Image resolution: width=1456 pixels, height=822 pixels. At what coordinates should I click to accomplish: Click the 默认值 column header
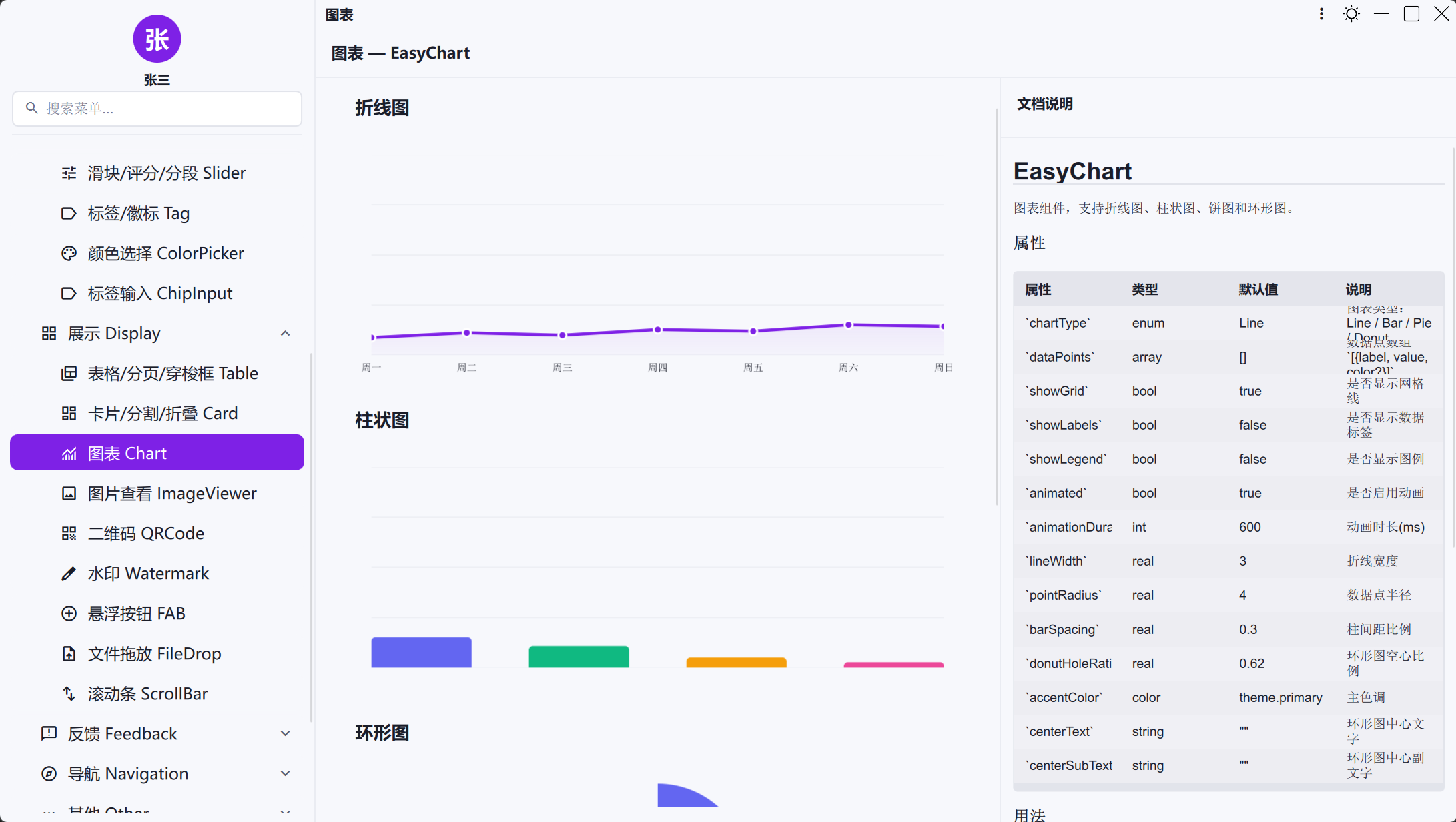pyautogui.click(x=1258, y=289)
